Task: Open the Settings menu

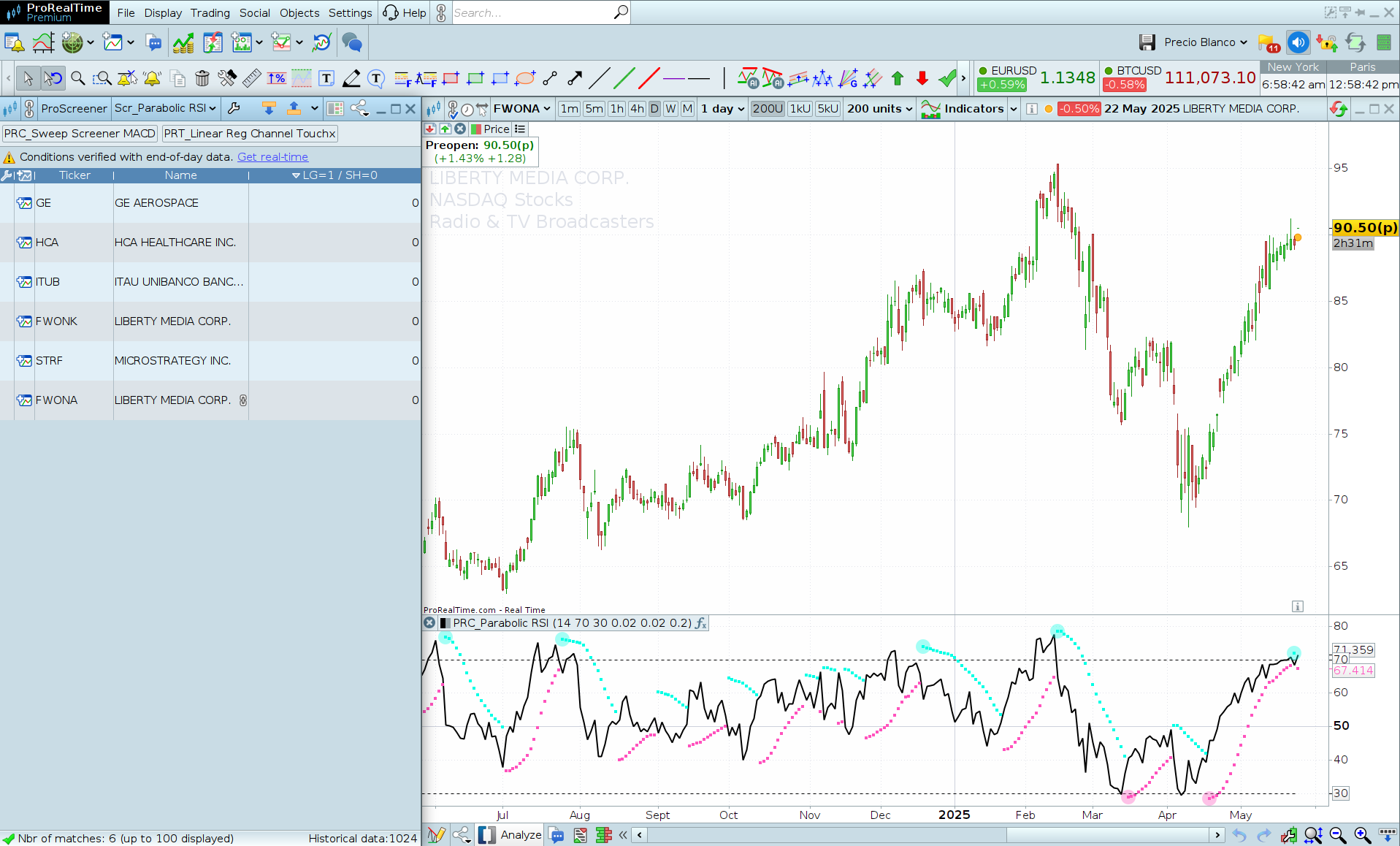Action: [350, 12]
